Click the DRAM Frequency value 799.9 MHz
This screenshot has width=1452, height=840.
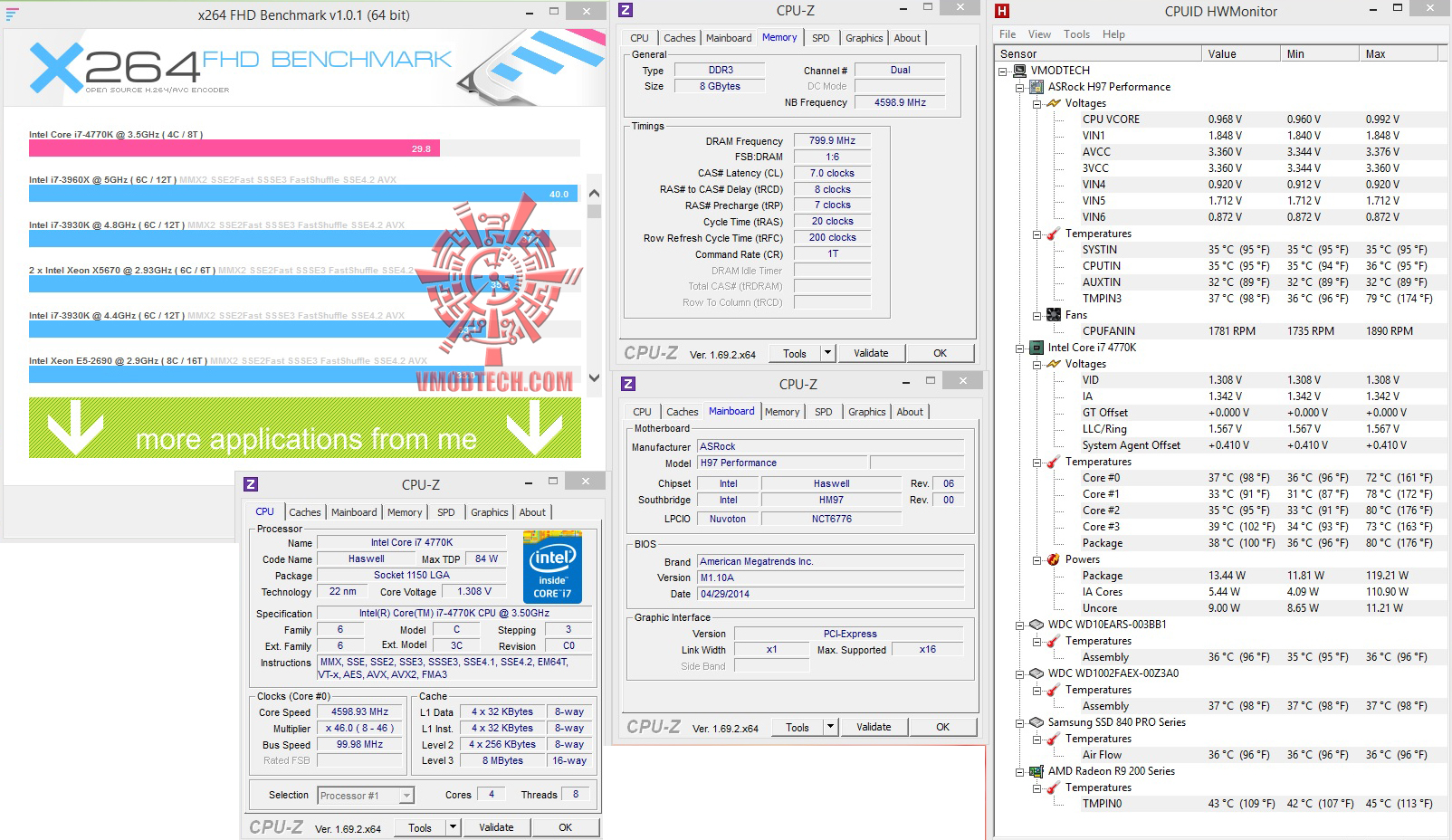(x=832, y=141)
